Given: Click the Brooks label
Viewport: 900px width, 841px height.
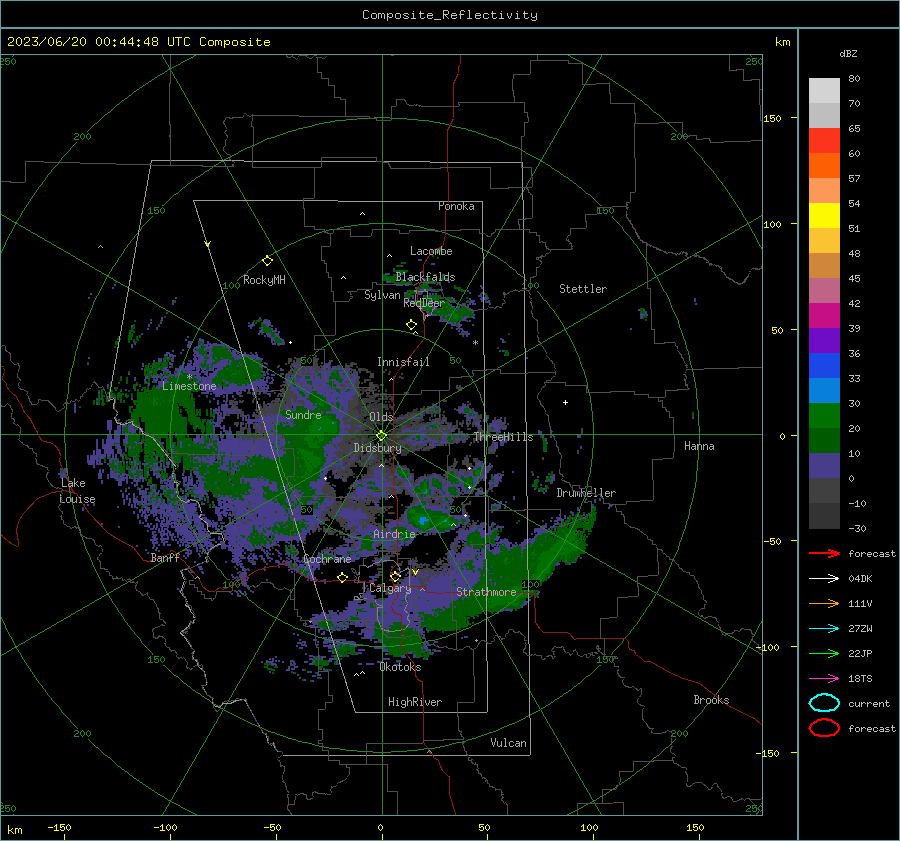Looking at the screenshot, I should 711,700.
